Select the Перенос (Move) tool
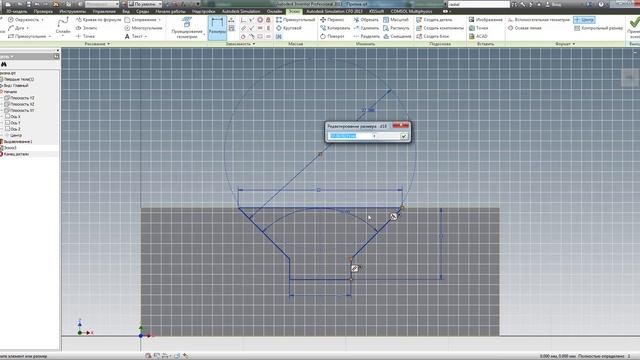The width and height of the screenshot is (640, 360). click(x=332, y=20)
